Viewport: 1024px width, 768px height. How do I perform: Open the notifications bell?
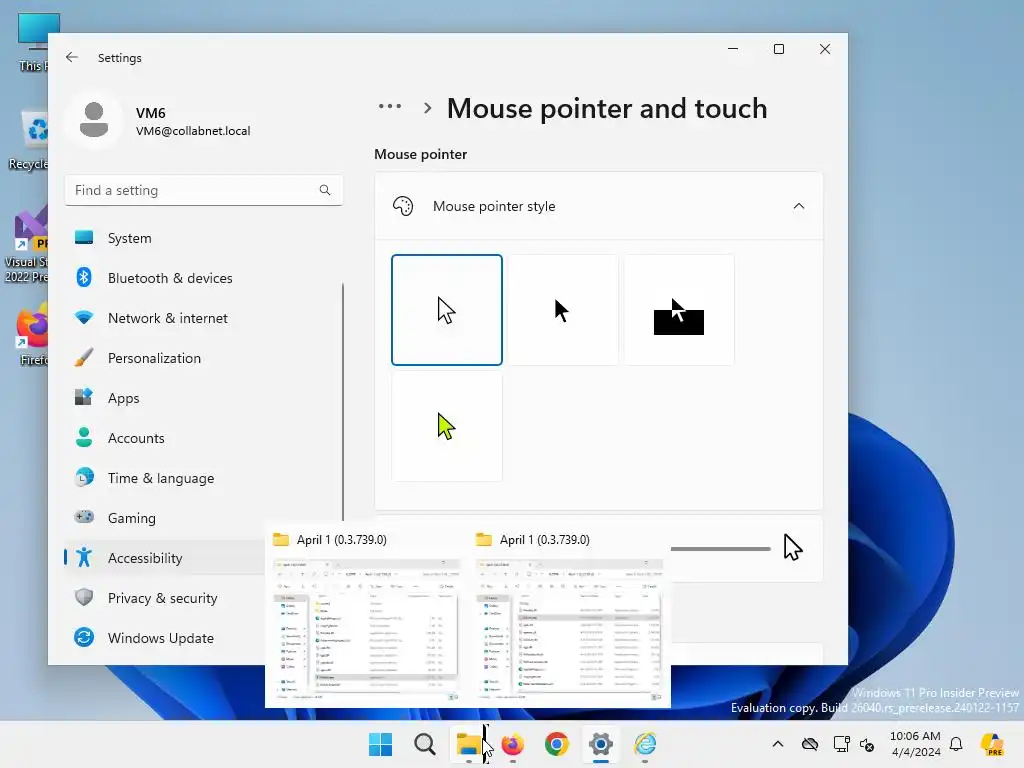click(x=956, y=744)
